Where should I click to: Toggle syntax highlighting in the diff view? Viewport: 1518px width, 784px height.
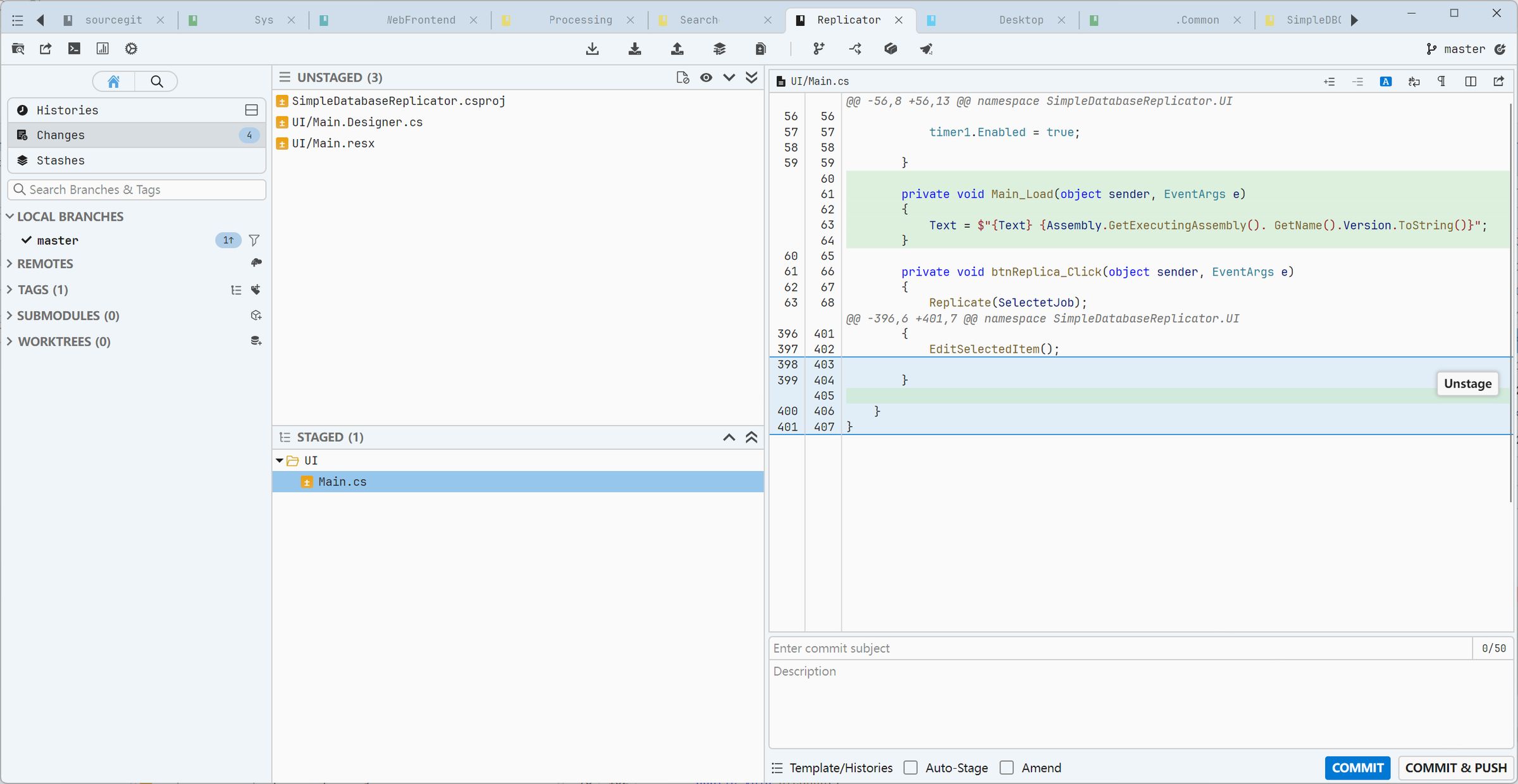[x=1386, y=81]
